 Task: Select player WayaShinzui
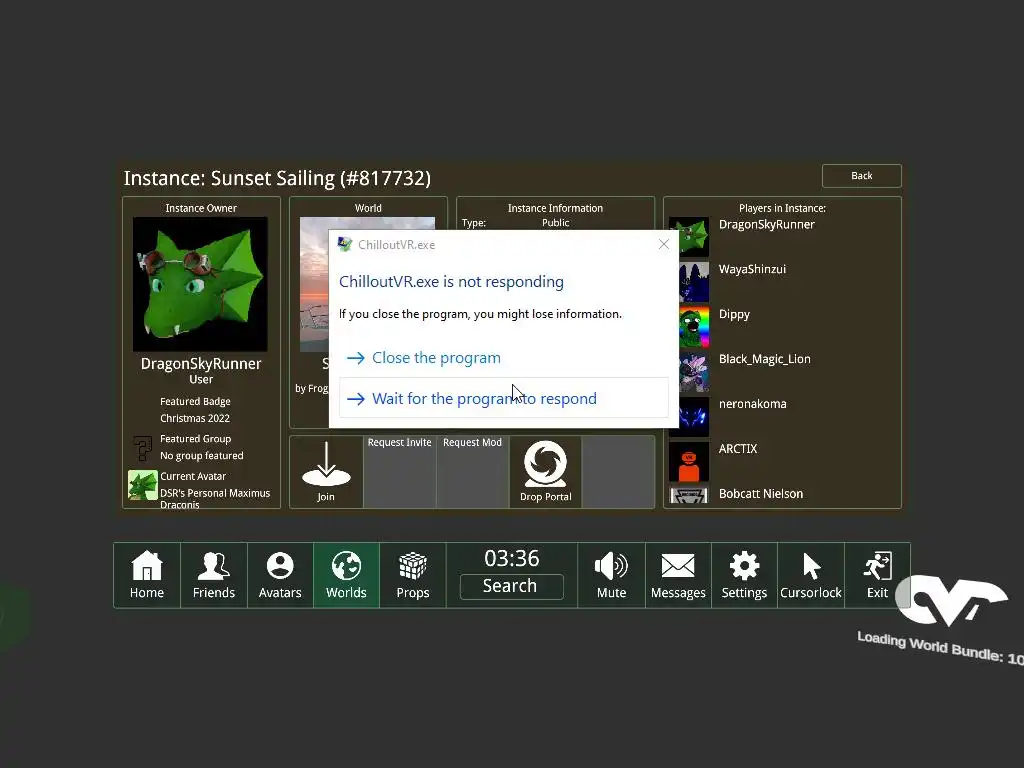click(752, 269)
